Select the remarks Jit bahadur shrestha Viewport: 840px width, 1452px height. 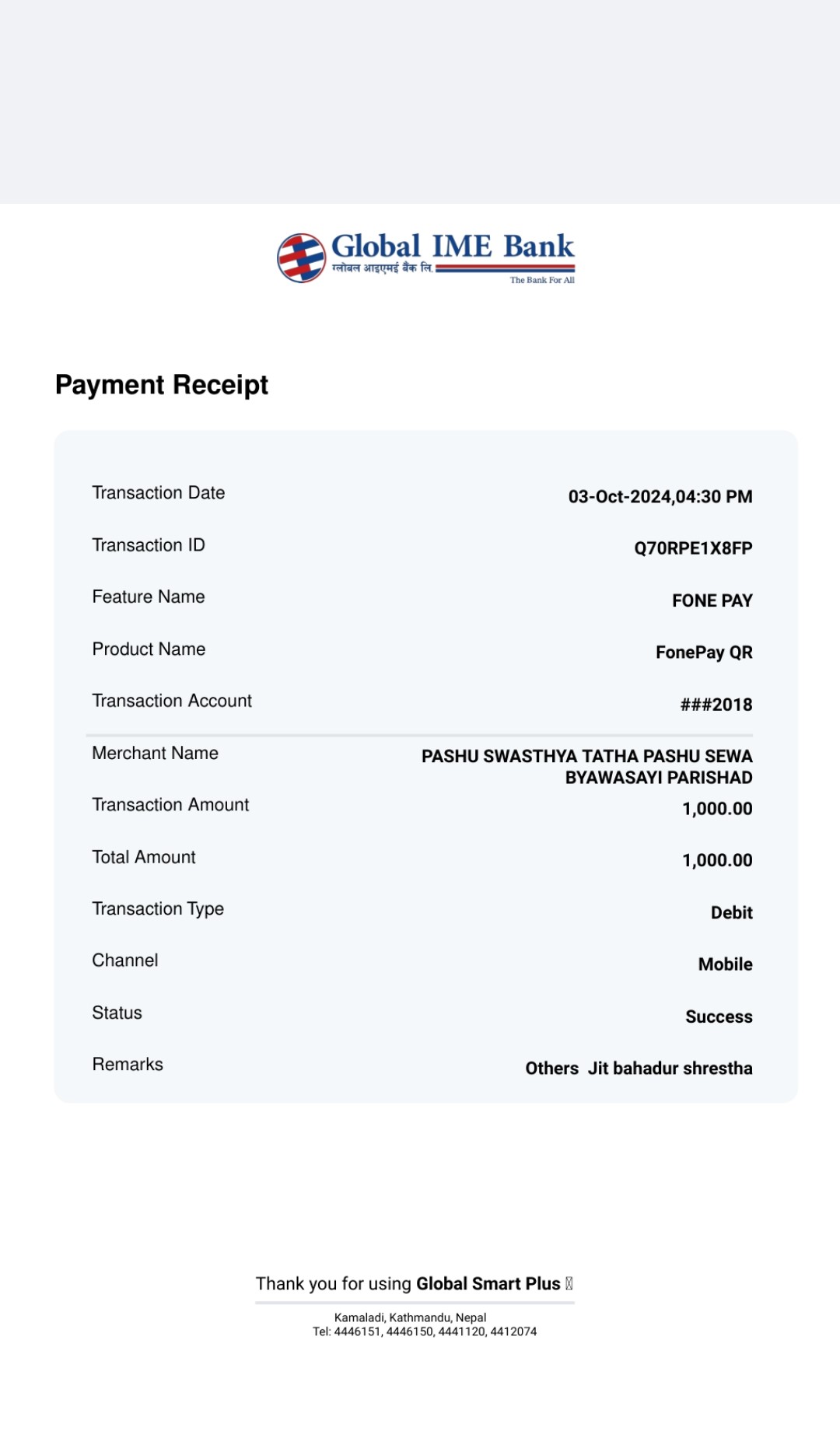[670, 1069]
